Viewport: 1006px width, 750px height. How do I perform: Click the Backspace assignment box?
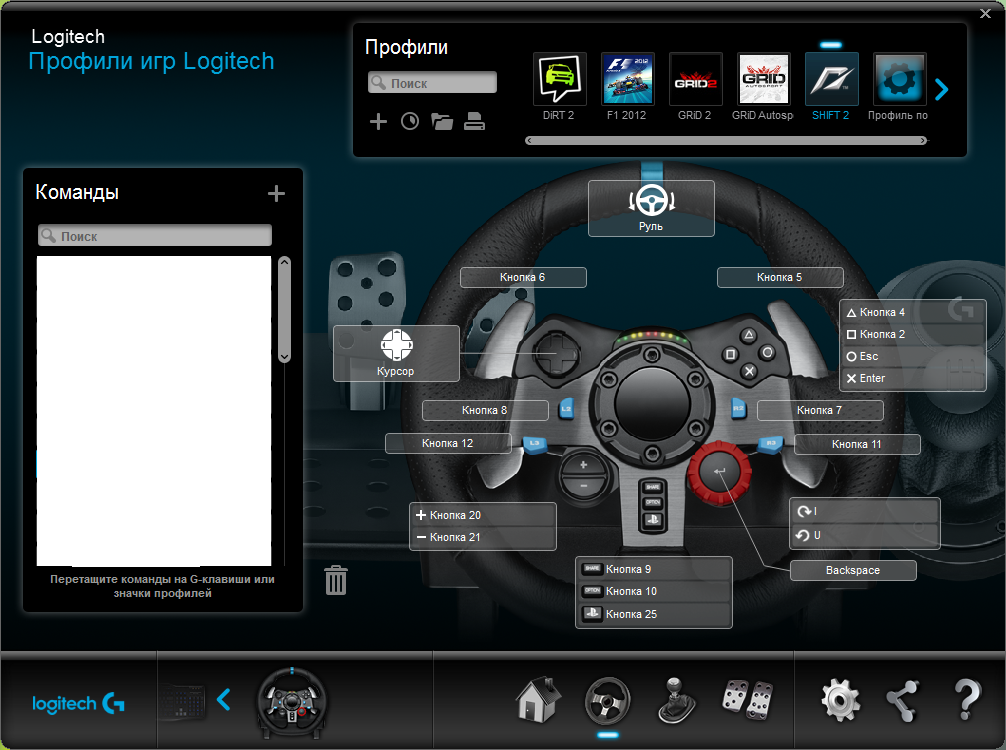coord(853,570)
